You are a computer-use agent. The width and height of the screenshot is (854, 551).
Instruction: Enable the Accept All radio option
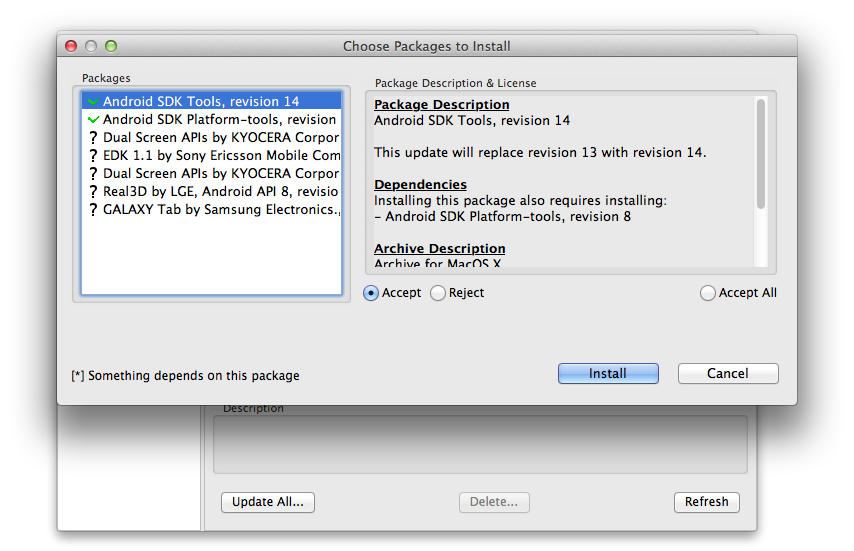(707, 293)
